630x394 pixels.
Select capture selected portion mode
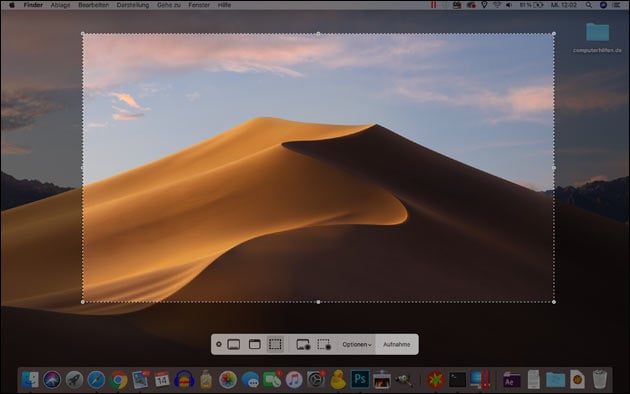[x=275, y=344]
